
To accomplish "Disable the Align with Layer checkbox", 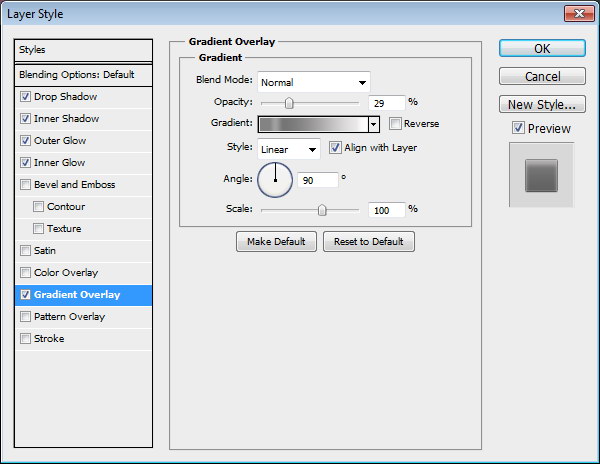I will coord(335,148).
